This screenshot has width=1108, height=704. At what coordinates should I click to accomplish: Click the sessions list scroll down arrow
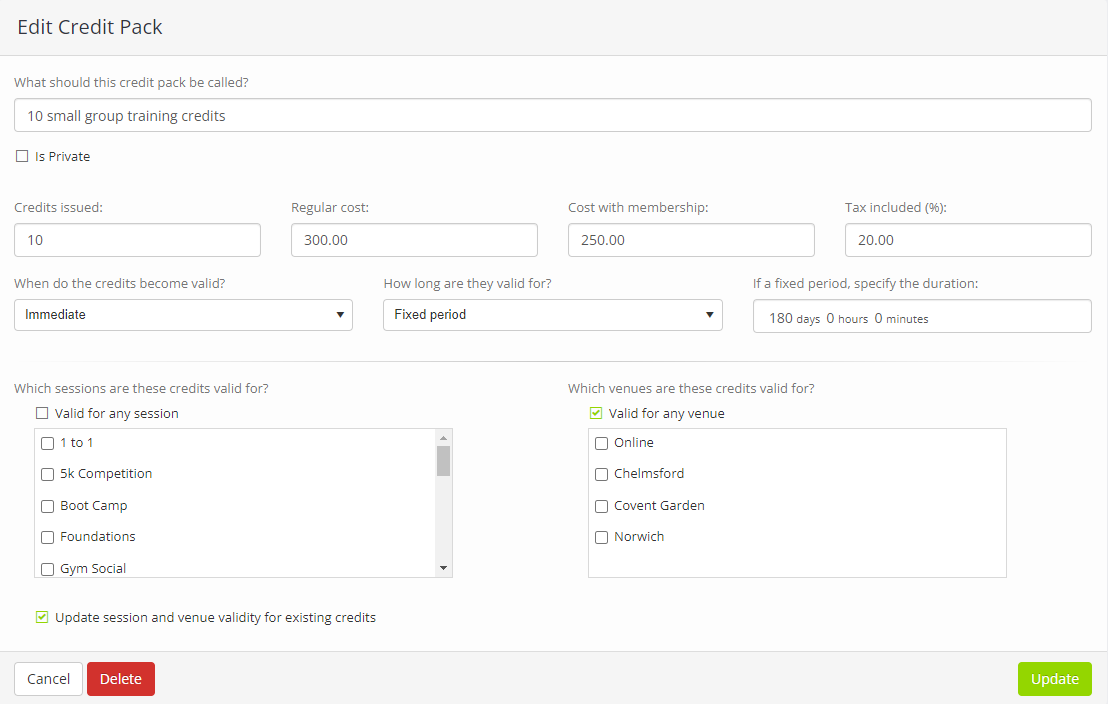tap(443, 568)
